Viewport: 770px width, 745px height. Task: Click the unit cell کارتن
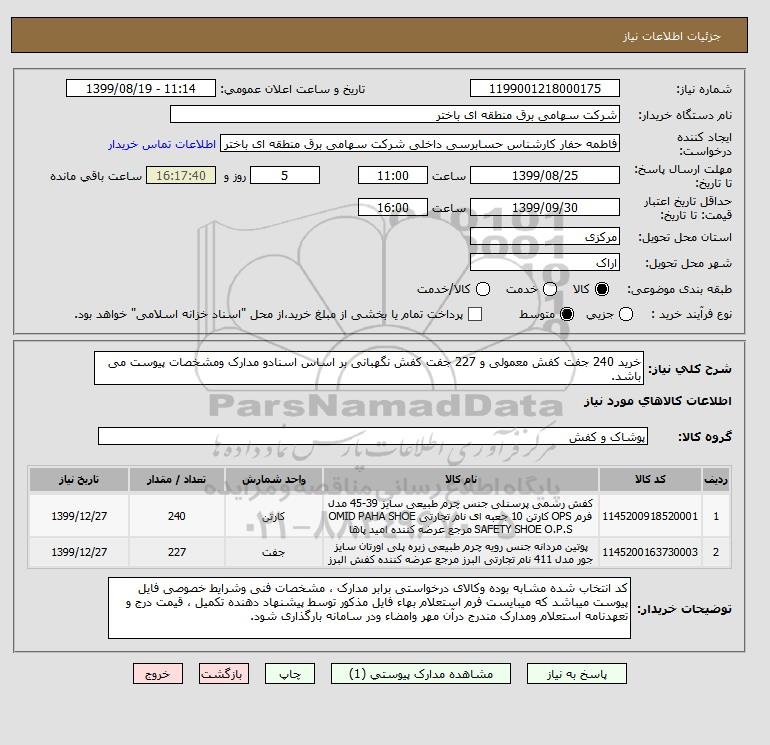[274, 516]
